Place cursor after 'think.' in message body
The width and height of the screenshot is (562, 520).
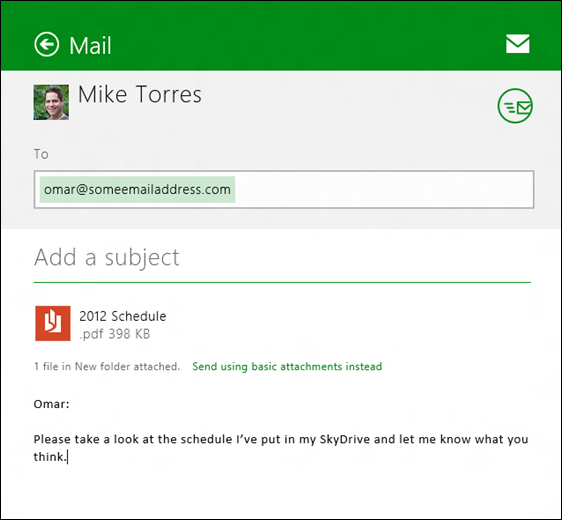coord(67,457)
